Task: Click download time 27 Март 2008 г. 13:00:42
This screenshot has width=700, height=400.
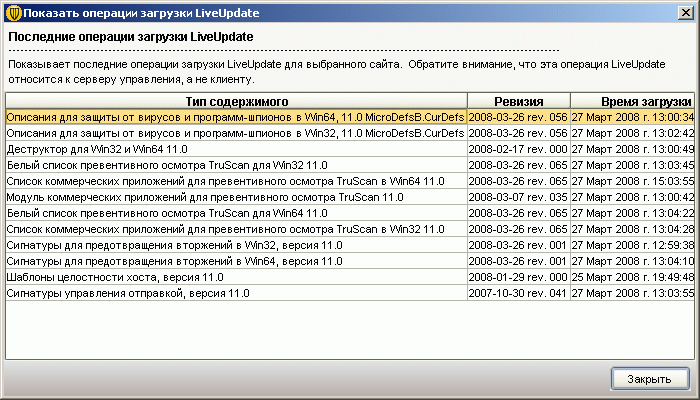Action: point(633,198)
